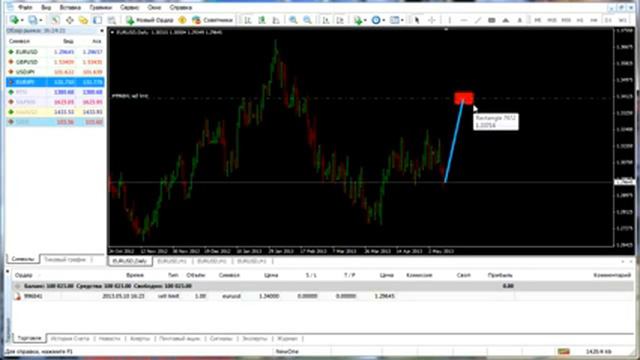Click the red rectangle object on chart

pos(464,98)
